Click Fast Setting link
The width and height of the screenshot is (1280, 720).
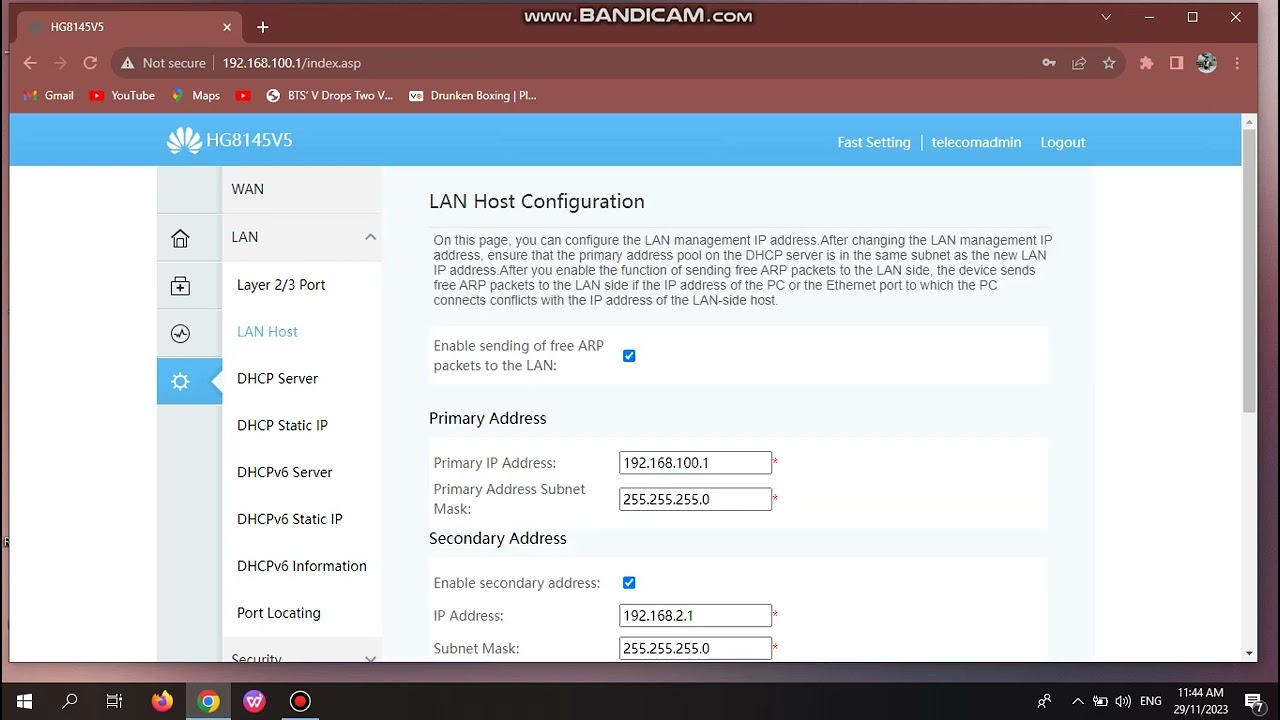point(874,142)
